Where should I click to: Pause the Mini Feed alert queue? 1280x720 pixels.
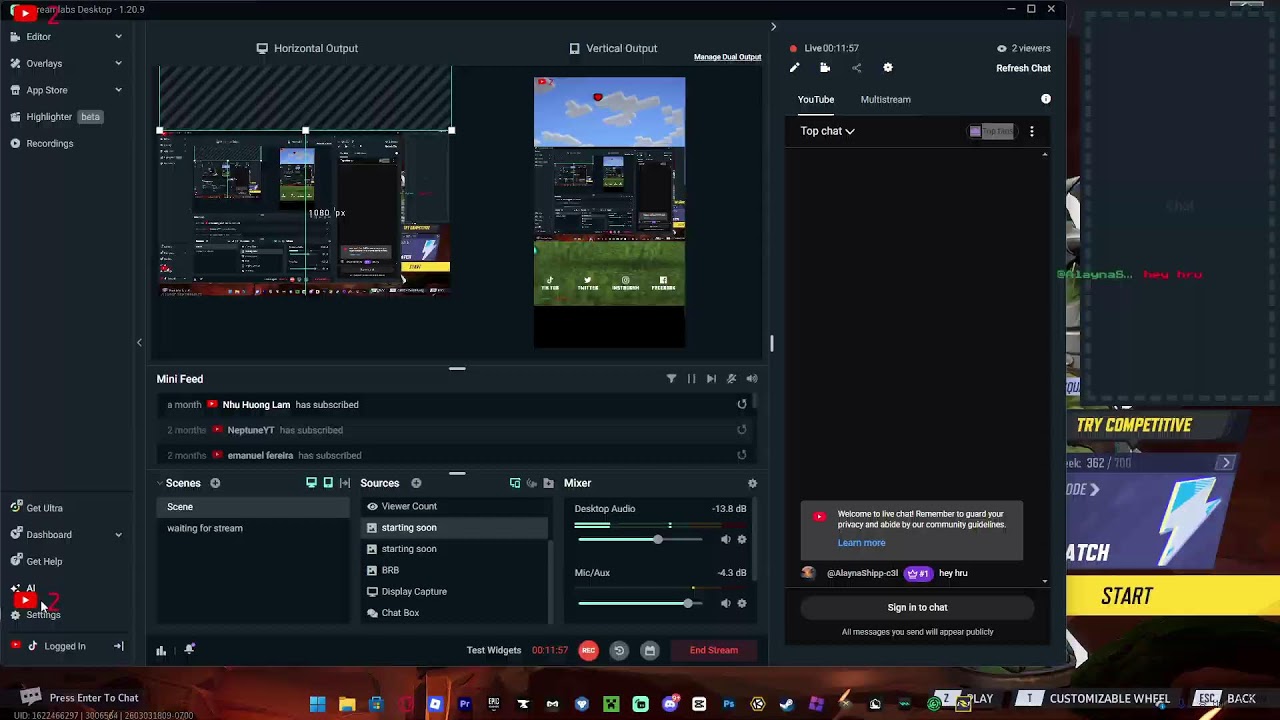tap(691, 379)
